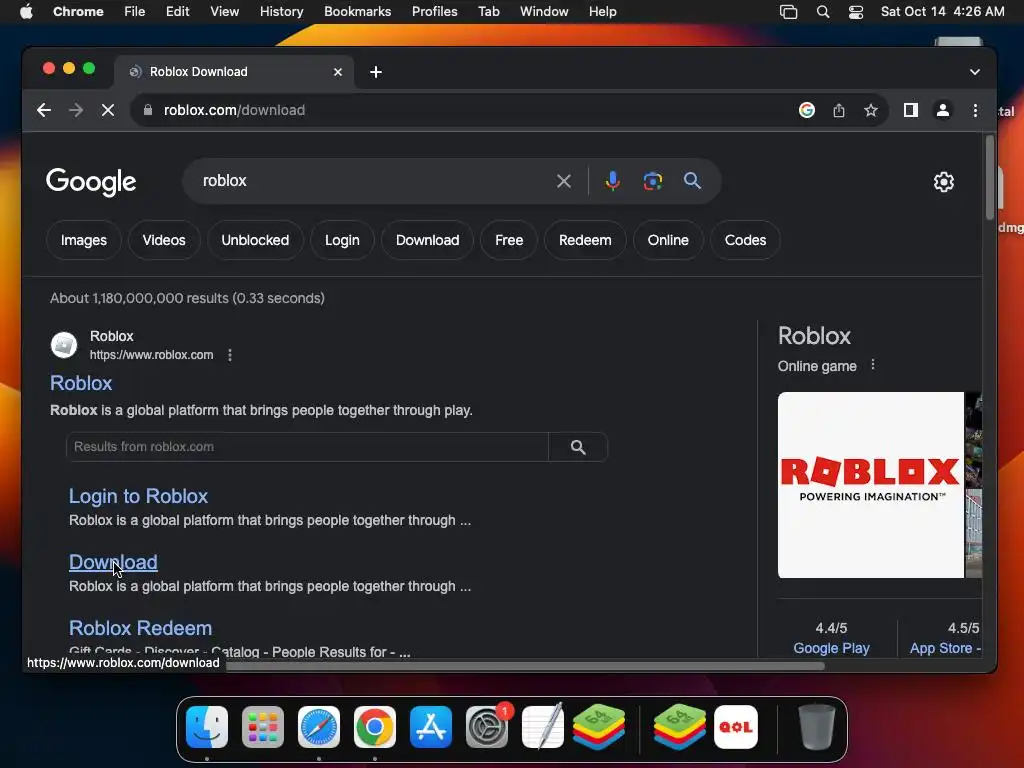Open the Google account icon in address bar

807,110
